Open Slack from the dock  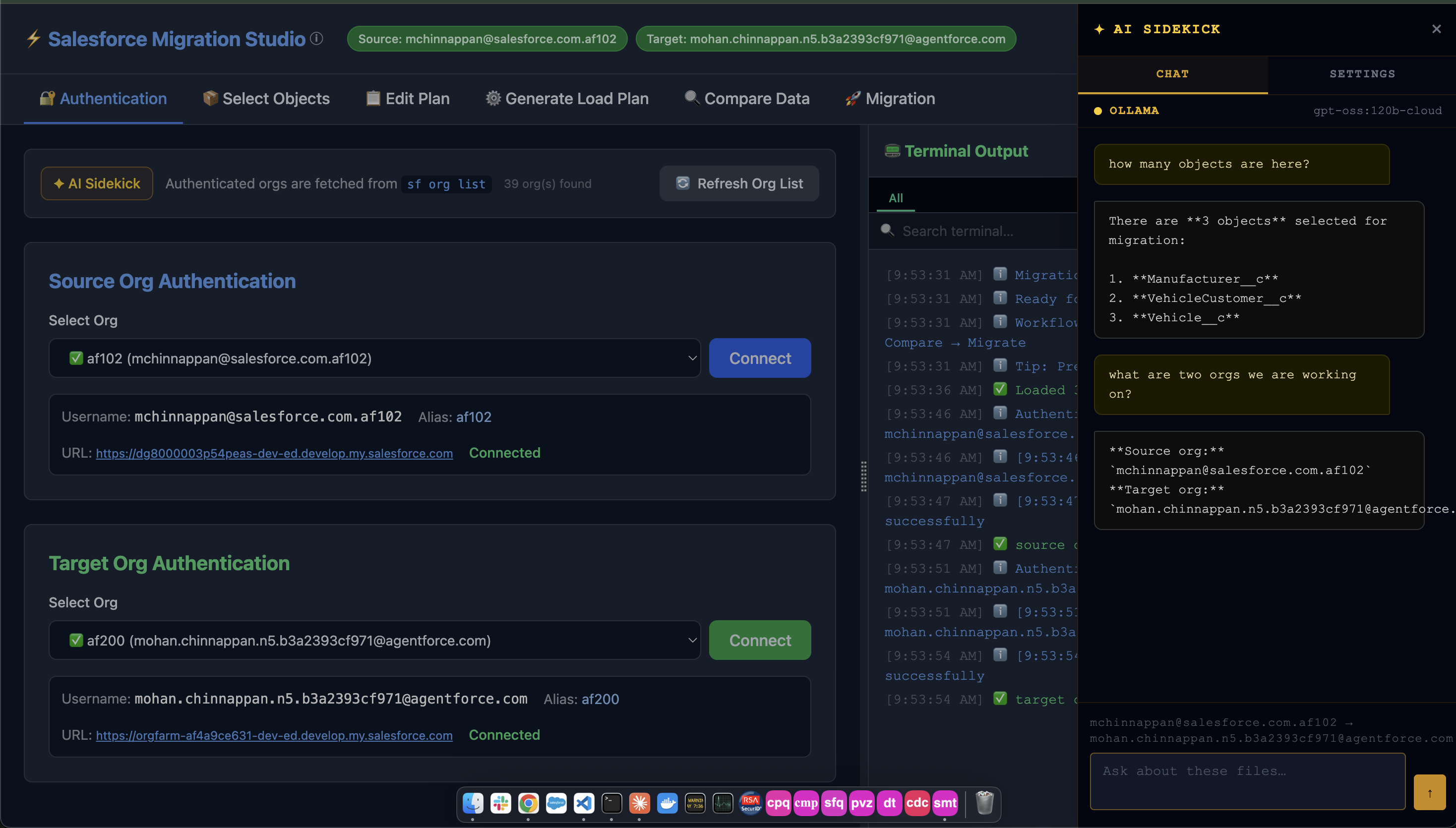click(x=500, y=803)
